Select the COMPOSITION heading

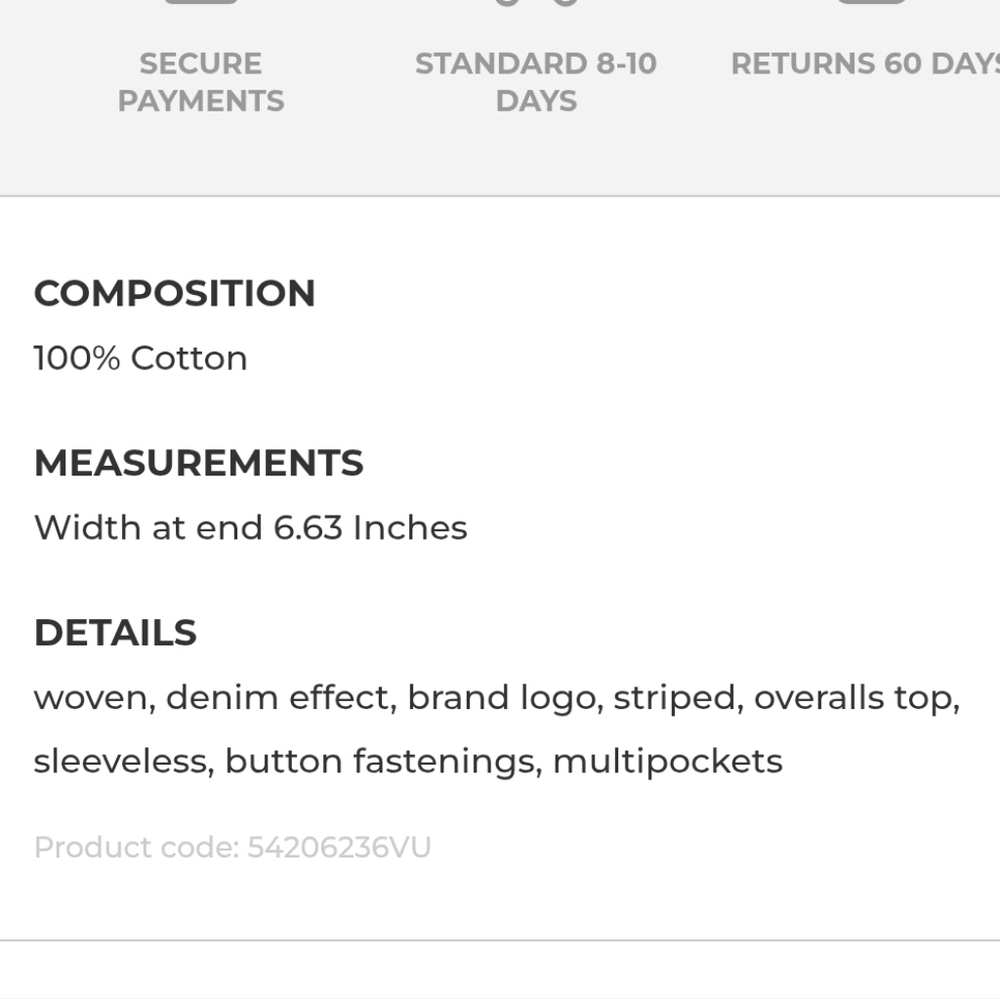coord(175,293)
